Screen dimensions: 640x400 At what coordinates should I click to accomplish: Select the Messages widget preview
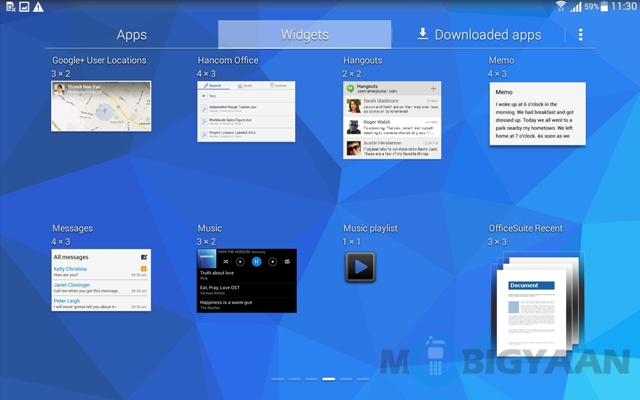tap(101, 280)
